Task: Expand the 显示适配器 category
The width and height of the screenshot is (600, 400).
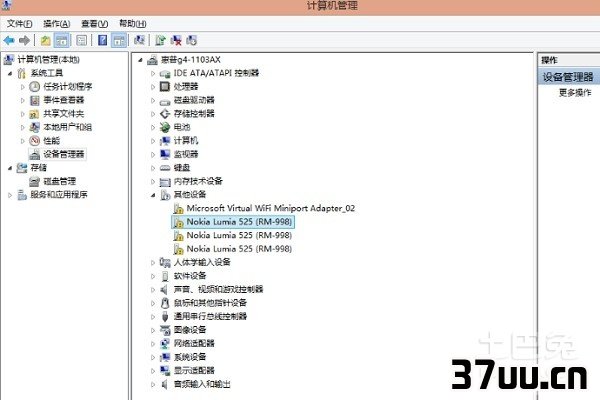Action: 153,371
